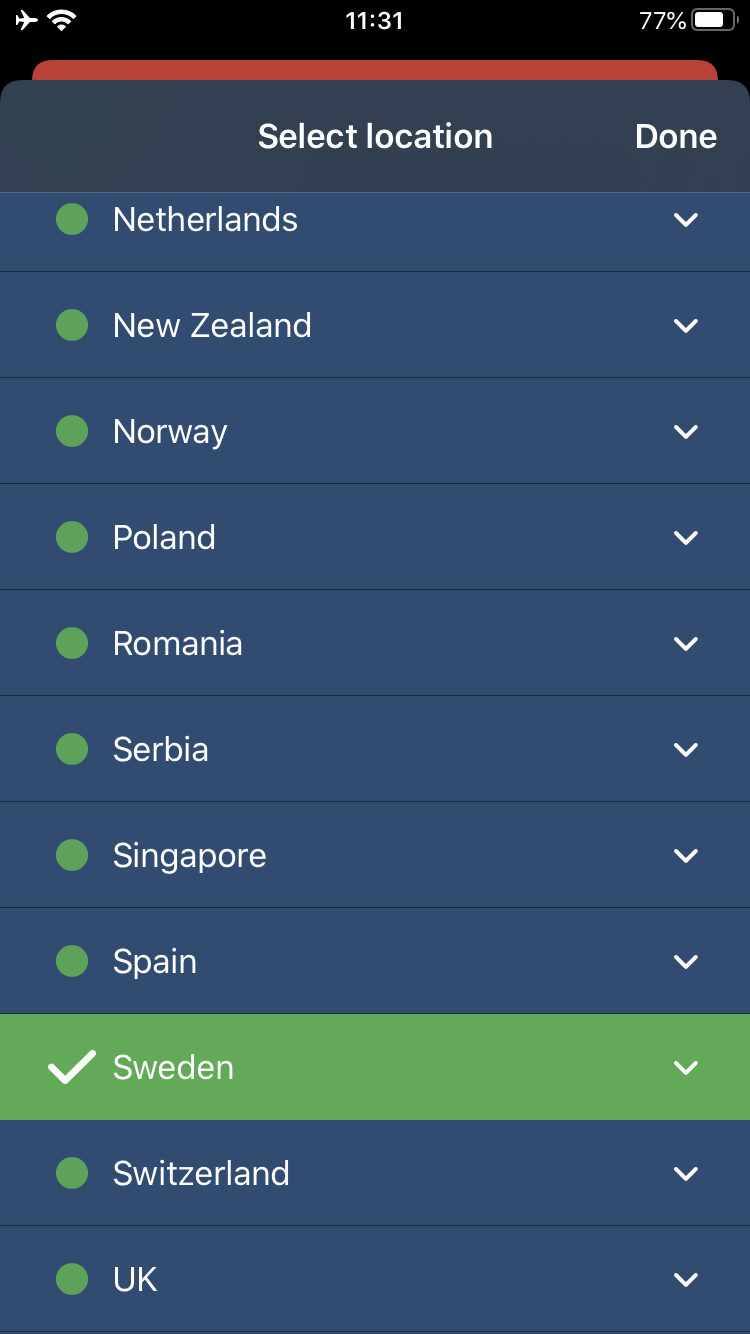Click the green status dot beside UK
750x1334 pixels.
(72, 1279)
